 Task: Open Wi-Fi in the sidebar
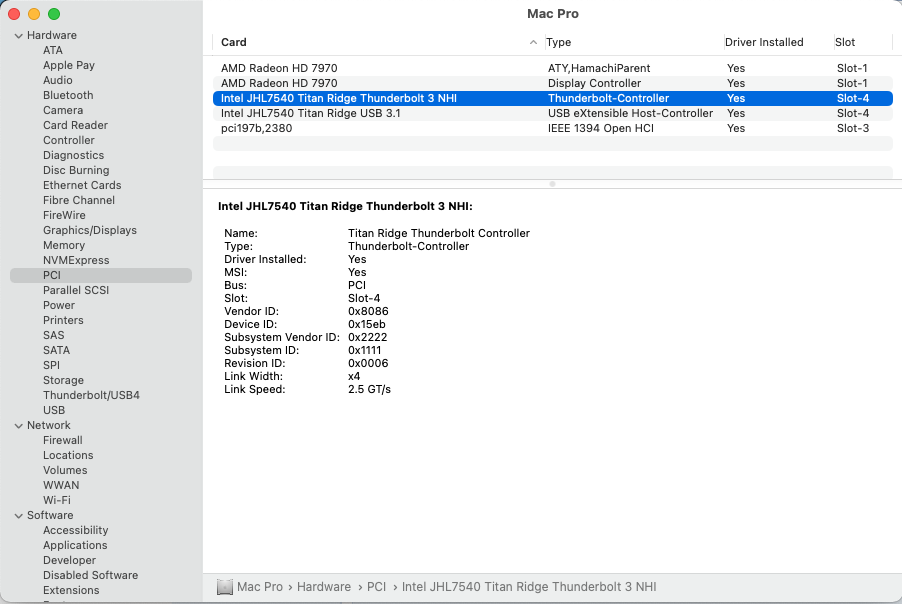(x=57, y=500)
